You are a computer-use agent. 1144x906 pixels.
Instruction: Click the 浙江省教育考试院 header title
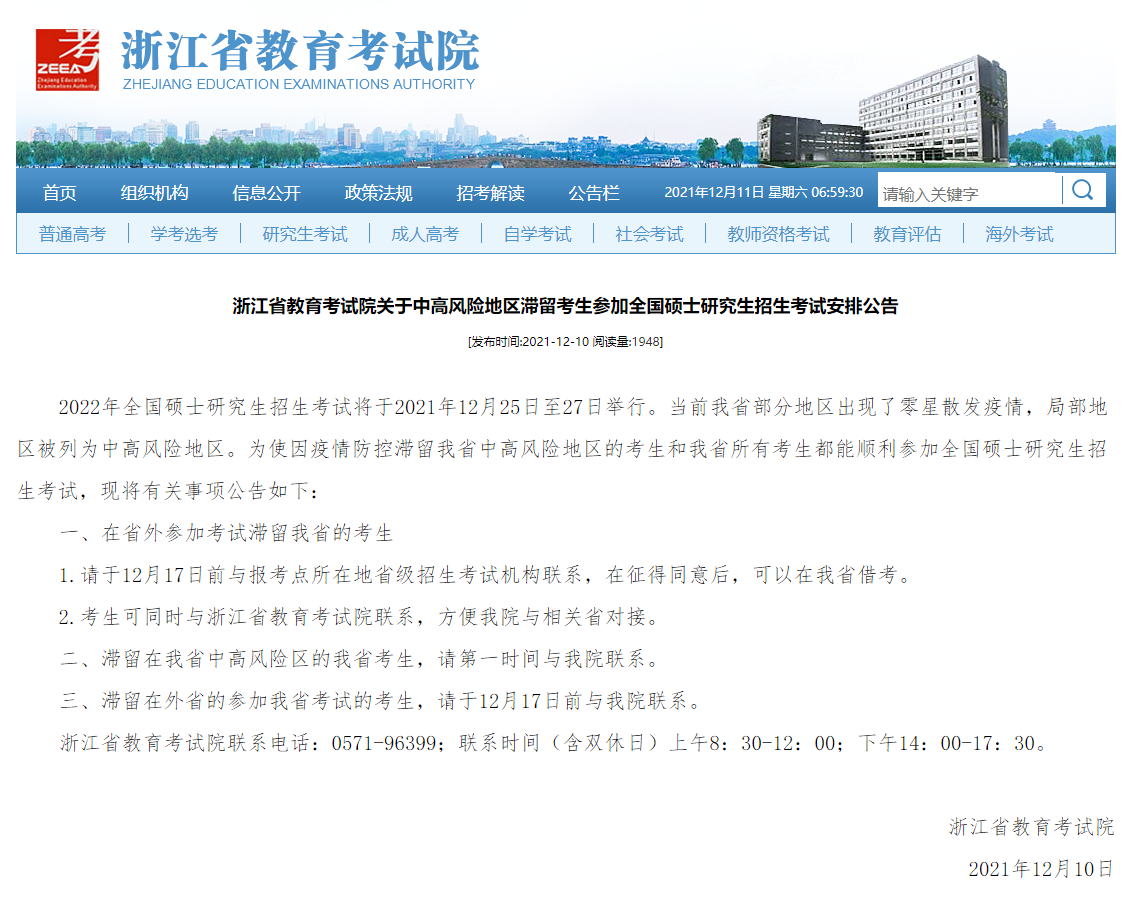[x=300, y=50]
